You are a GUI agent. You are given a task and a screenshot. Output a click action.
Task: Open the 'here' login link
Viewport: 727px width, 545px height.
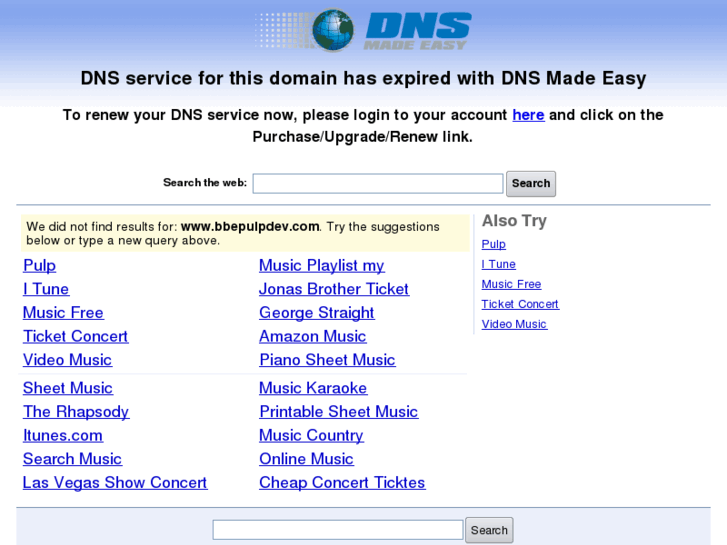coord(528,115)
